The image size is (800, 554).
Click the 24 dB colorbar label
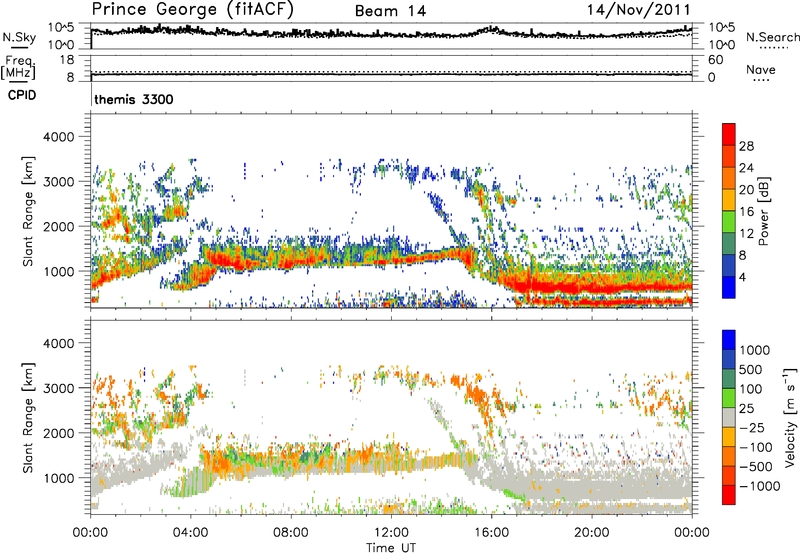[746, 168]
